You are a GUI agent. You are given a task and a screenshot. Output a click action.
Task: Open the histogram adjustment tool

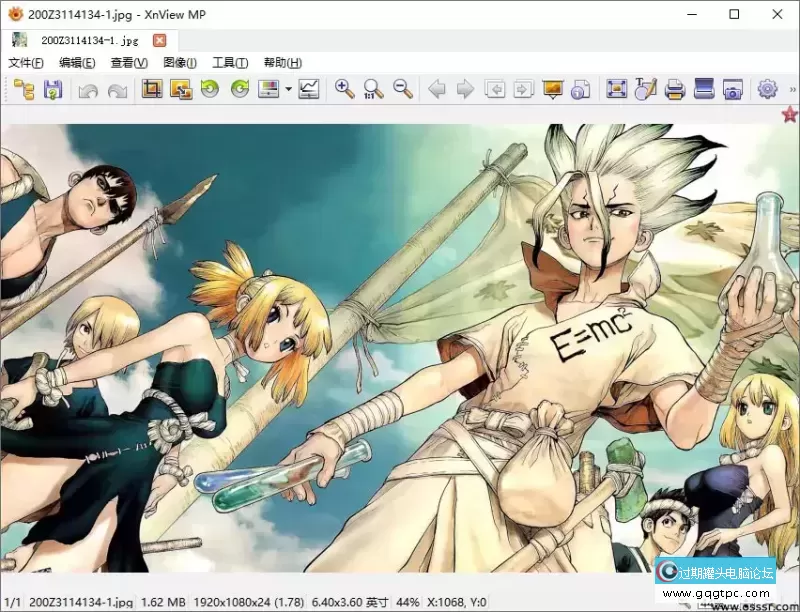coord(308,89)
